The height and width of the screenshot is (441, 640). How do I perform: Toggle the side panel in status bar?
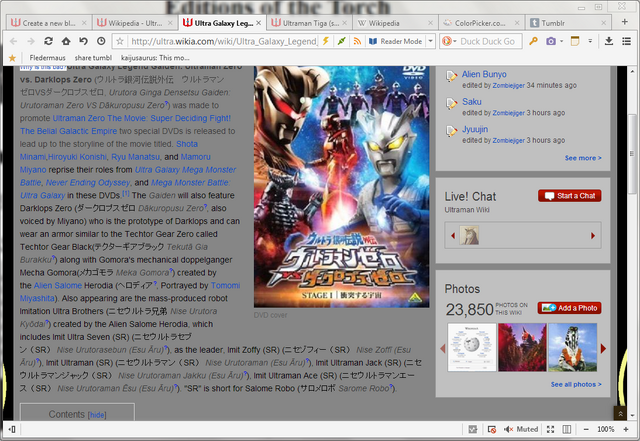click(x=12, y=429)
